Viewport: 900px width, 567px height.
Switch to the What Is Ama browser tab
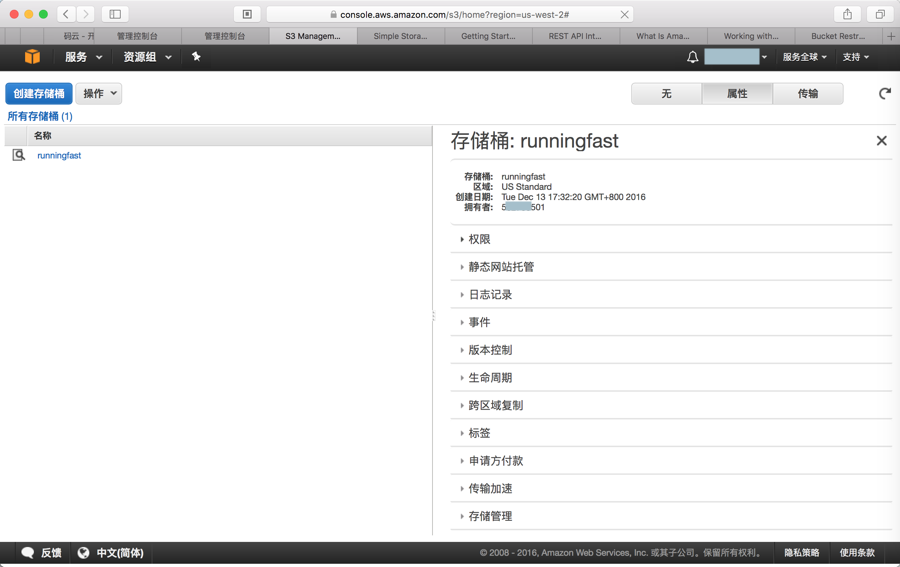click(664, 36)
